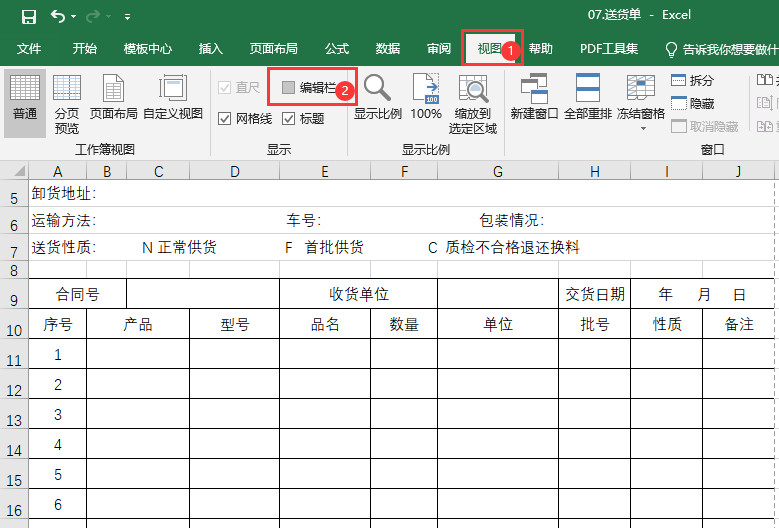Click the 送货性质: cell
The height and width of the screenshot is (528, 779).
pos(64,247)
